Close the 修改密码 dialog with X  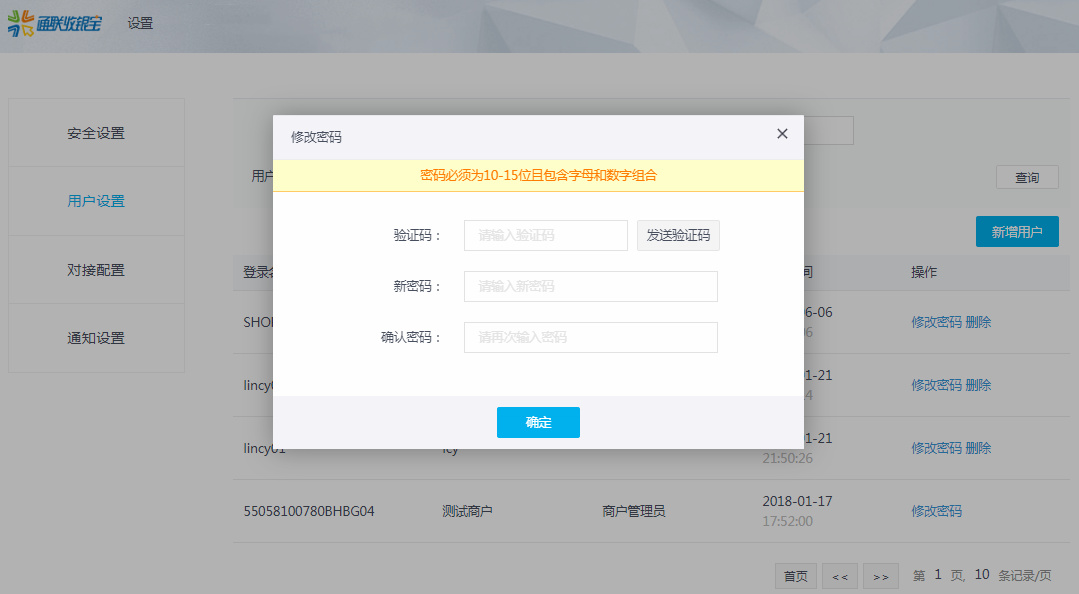(x=782, y=134)
